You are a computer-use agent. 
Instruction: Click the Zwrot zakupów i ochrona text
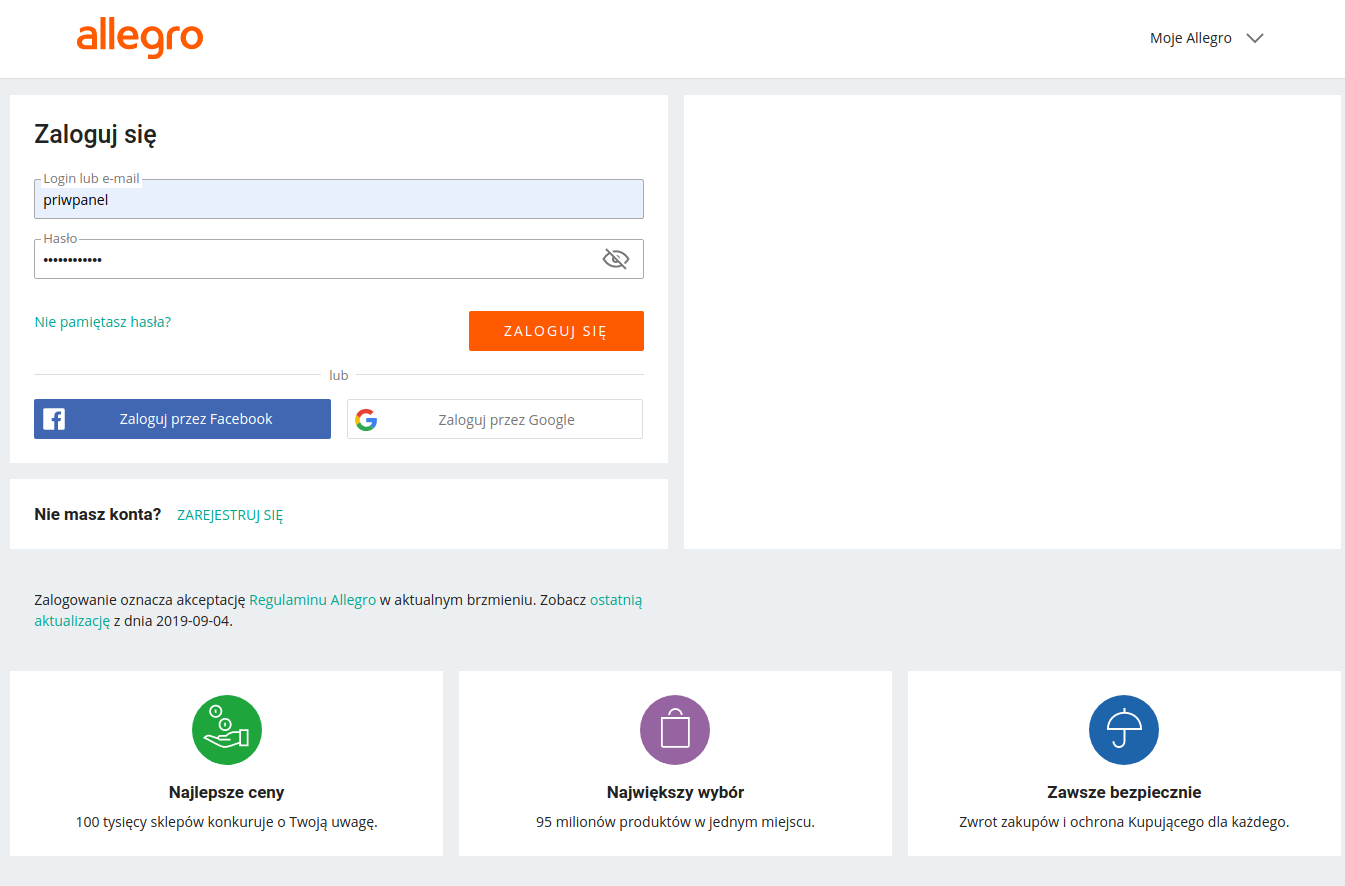pyautogui.click(x=1124, y=823)
